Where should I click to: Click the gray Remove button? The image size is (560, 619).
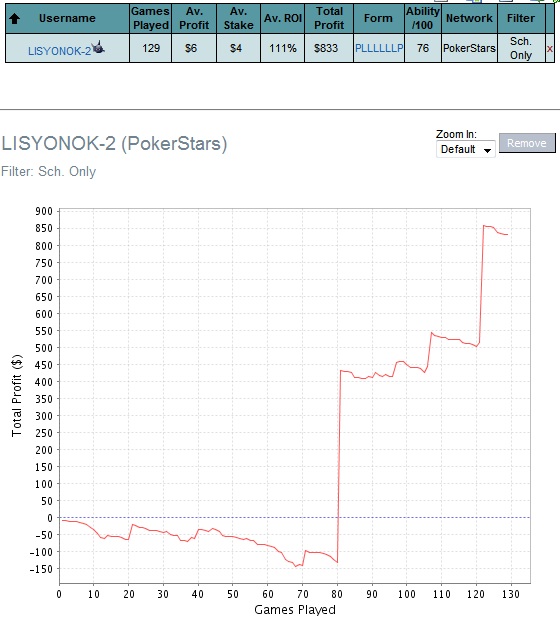[527, 143]
